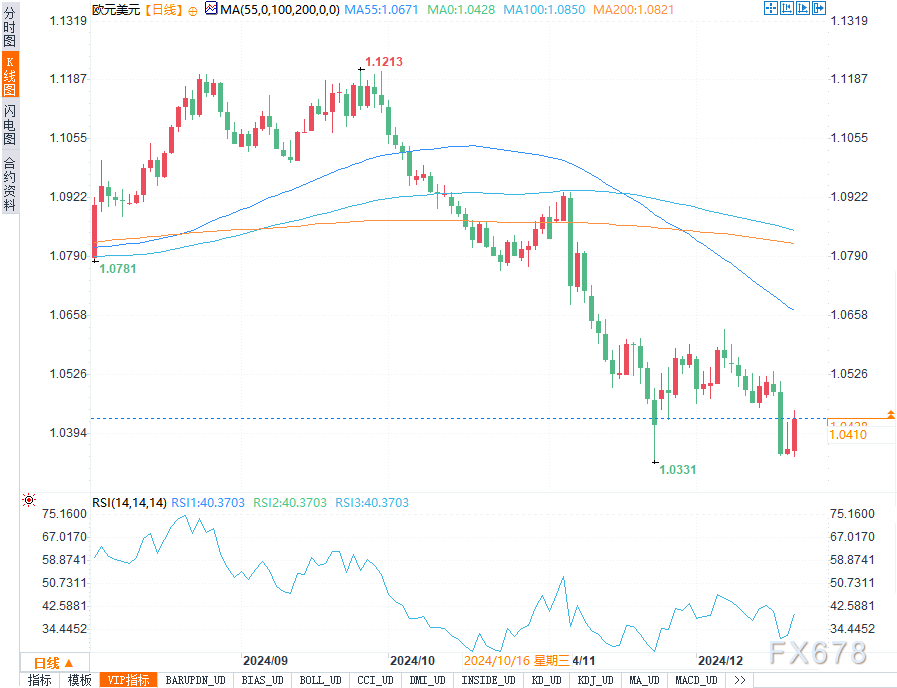Click the MA0:1.0428 legend value

tap(461, 10)
